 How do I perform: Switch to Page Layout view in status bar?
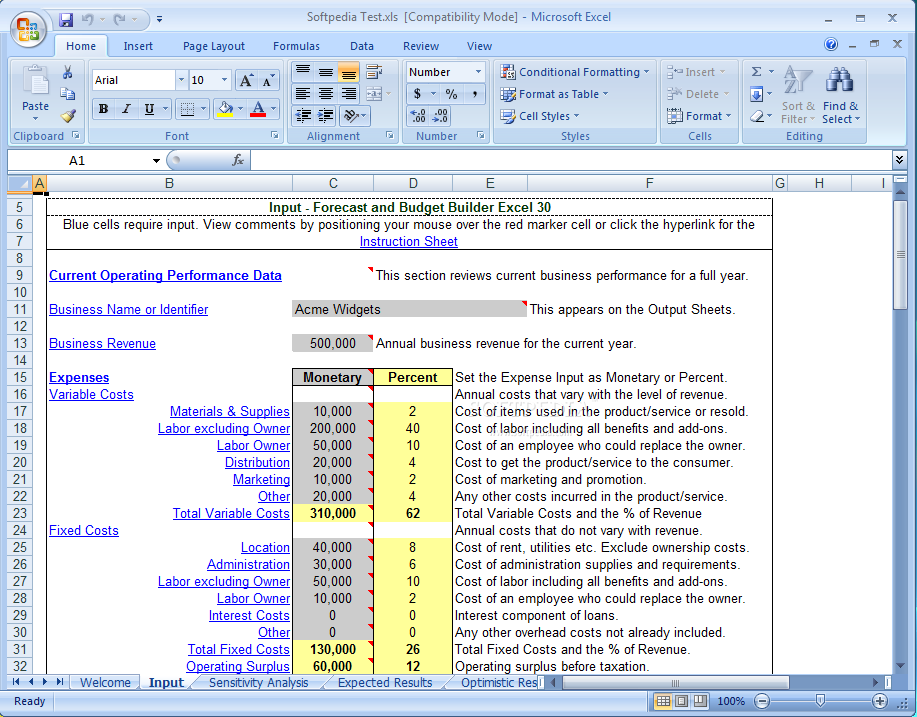pyautogui.click(x=681, y=701)
